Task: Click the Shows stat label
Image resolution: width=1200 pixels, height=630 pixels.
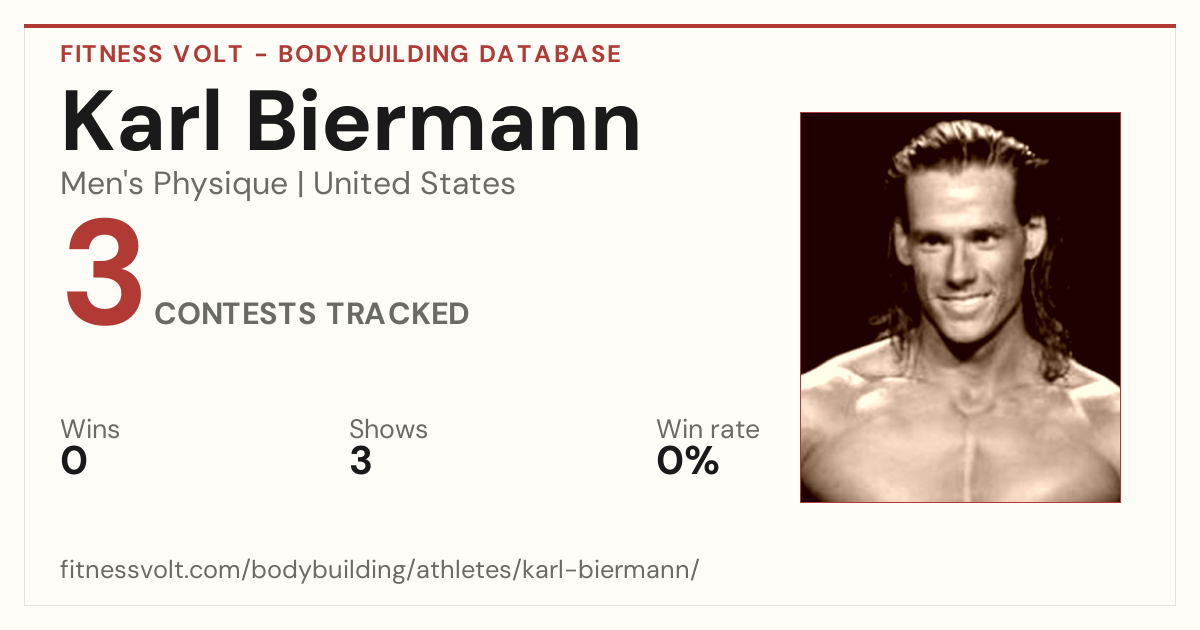Action: pyautogui.click(x=388, y=429)
